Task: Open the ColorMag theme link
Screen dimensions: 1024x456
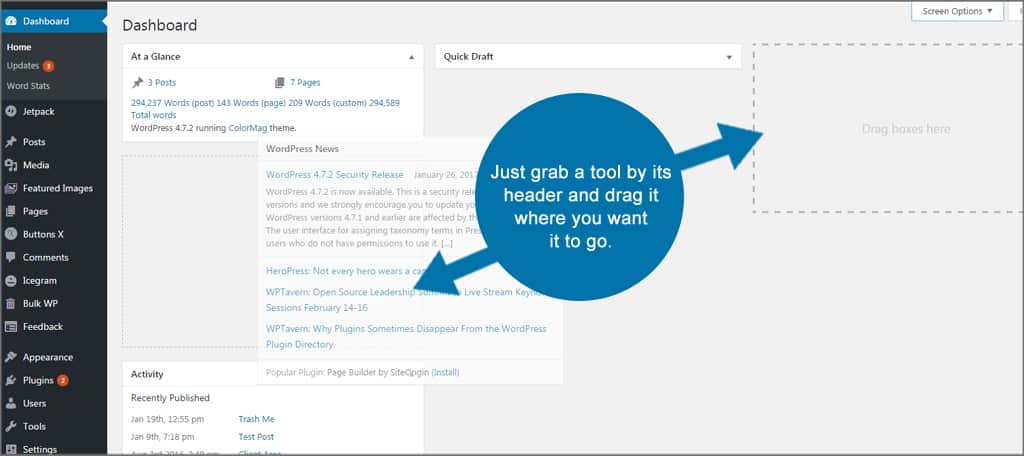Action: point(247,128)
